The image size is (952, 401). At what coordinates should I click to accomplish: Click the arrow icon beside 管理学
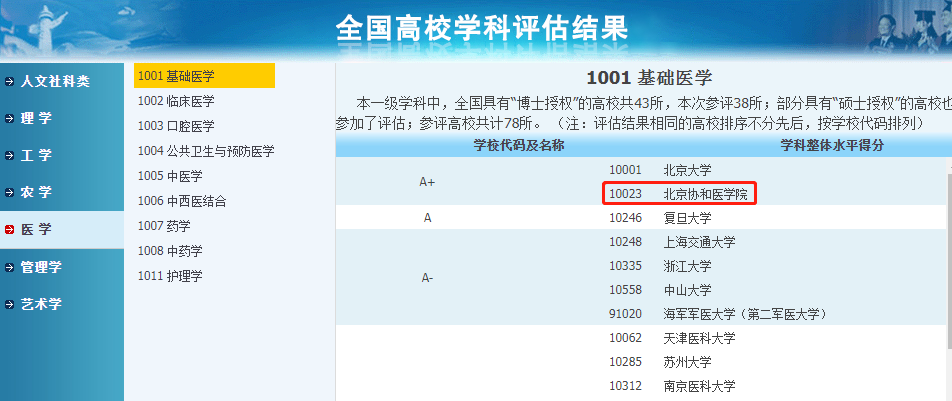pos(9,267)
